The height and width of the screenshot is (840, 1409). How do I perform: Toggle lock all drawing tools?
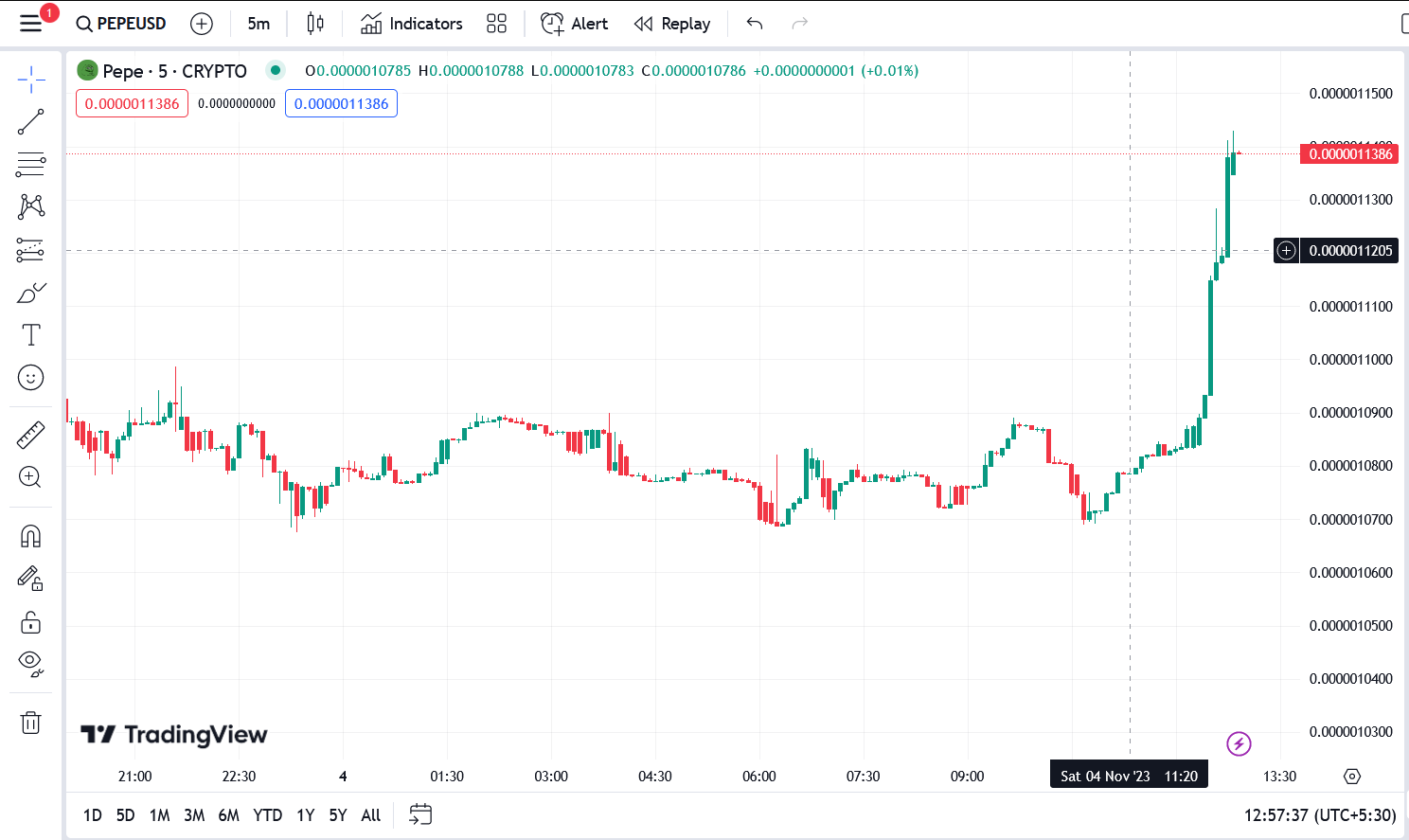(30, 621)
